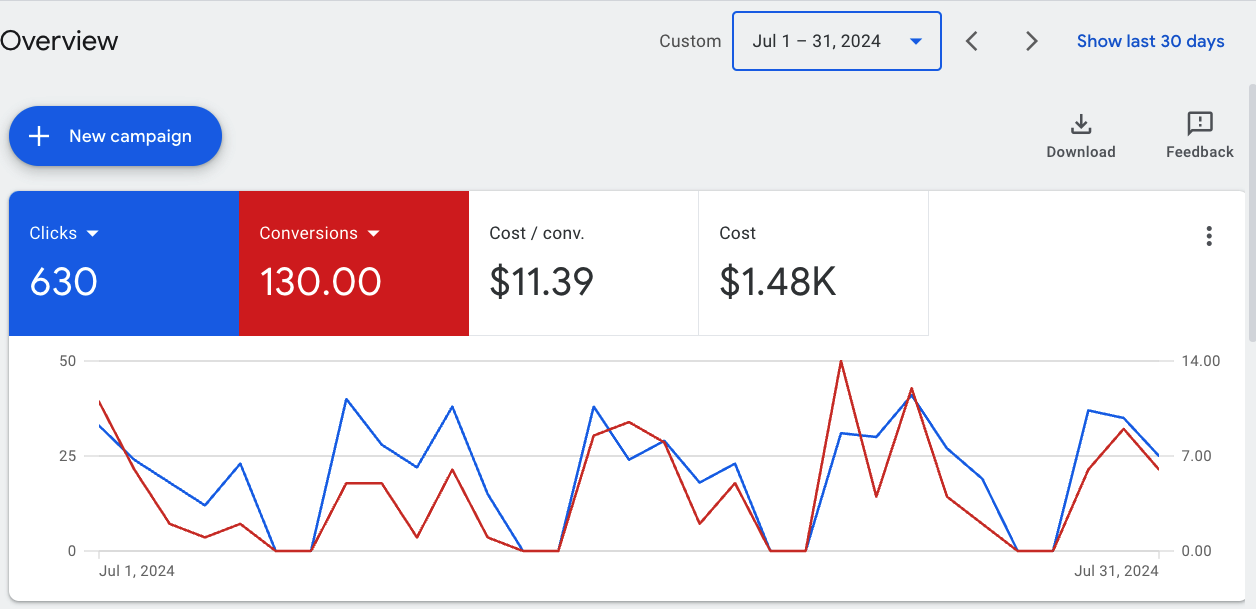This screenshot has height=609, width=1256.
Task: Expand the Jul 1 – 31, 2024 date picker
Action: click(836, 41)
